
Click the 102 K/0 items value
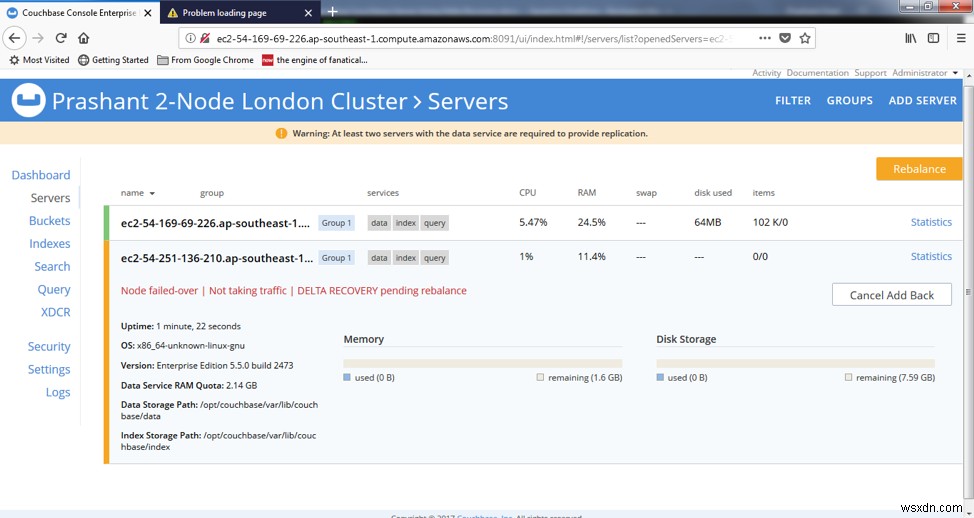click(770, 222)
